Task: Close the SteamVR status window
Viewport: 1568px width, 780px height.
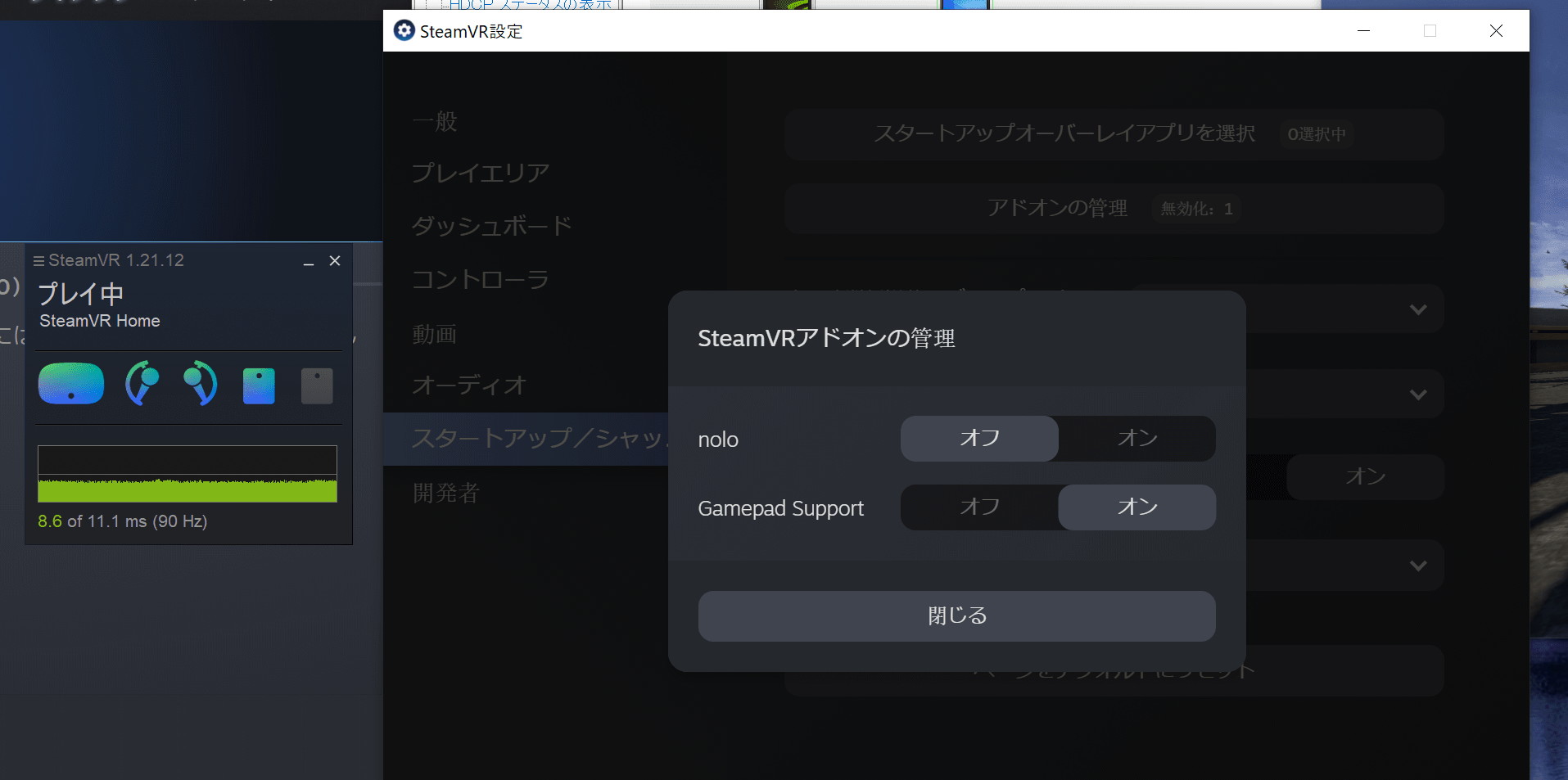Action: [335, 261]
